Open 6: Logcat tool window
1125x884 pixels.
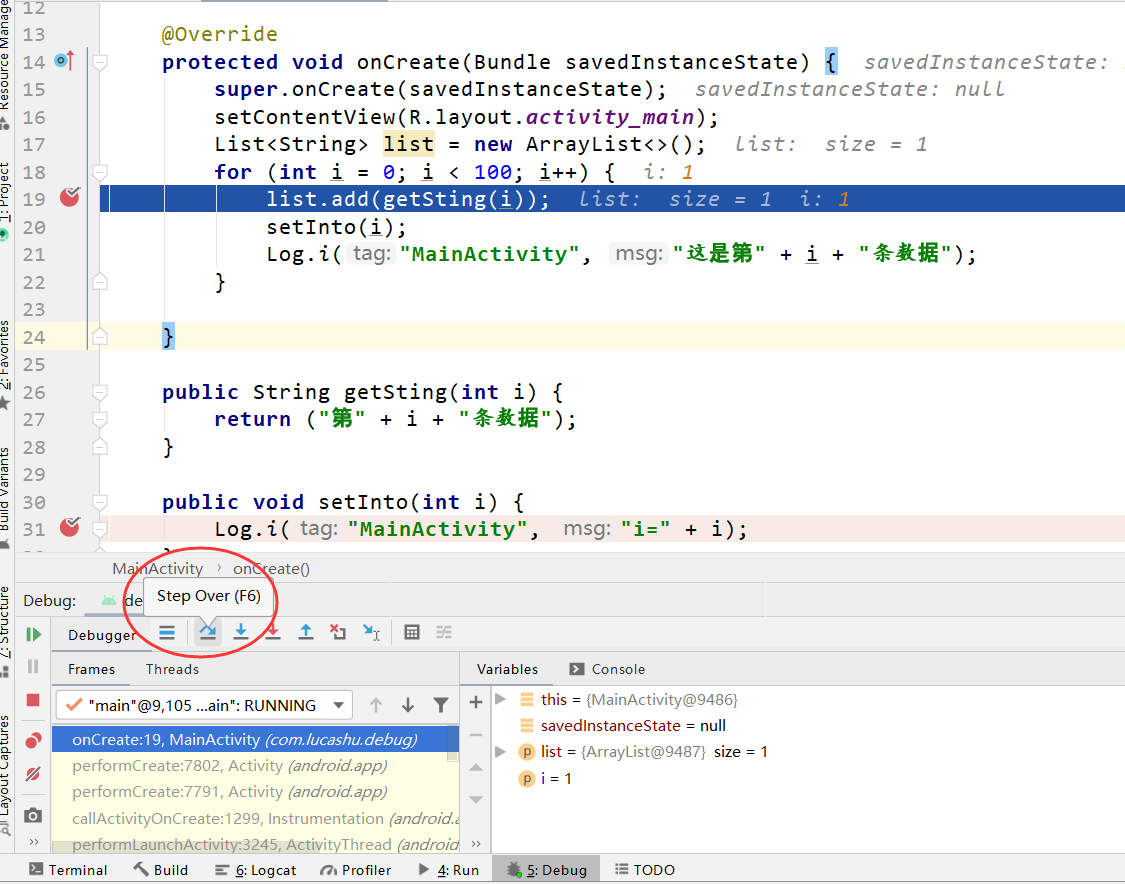pos(255,870)
